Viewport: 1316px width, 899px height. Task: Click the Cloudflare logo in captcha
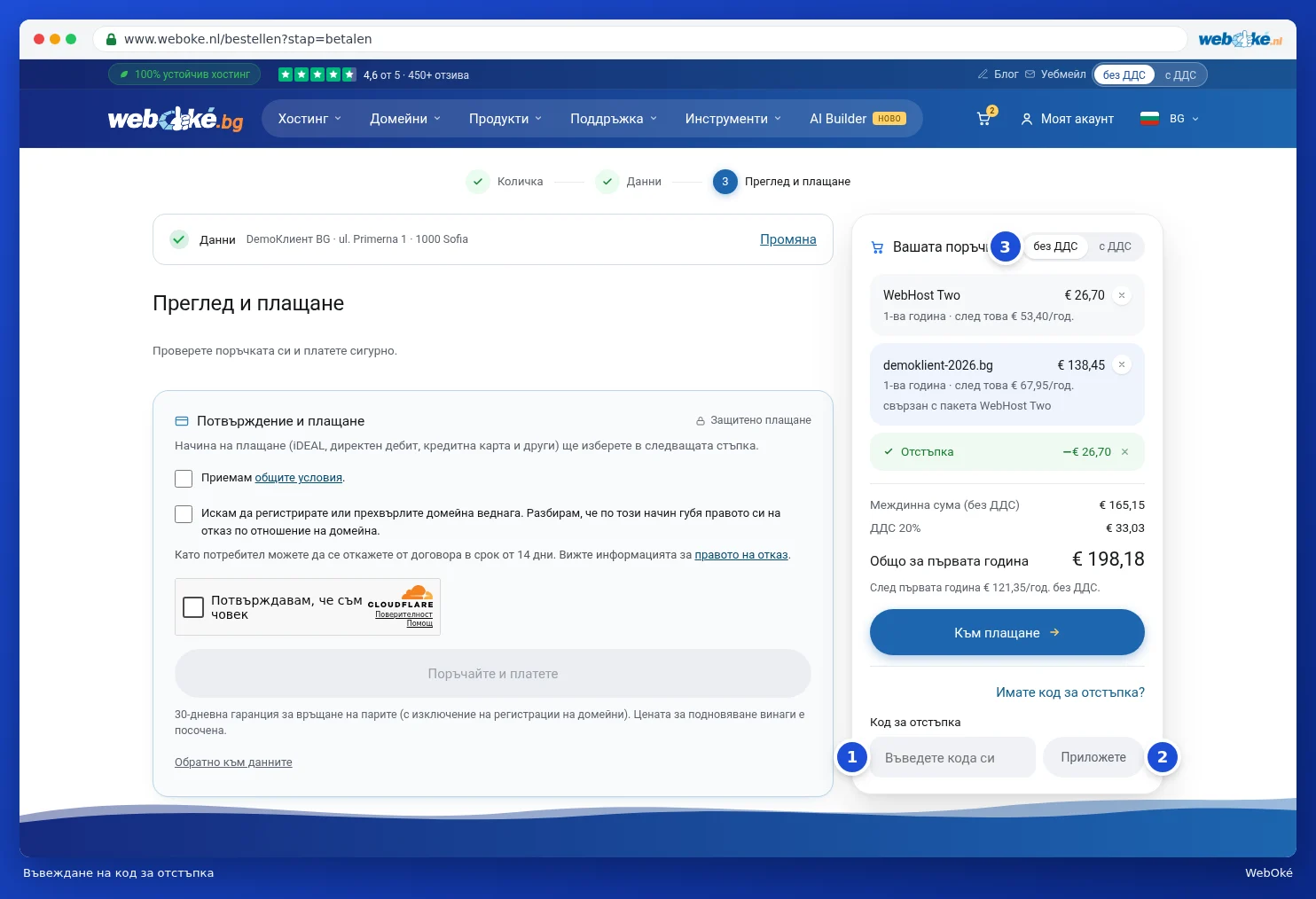[401, 596]
